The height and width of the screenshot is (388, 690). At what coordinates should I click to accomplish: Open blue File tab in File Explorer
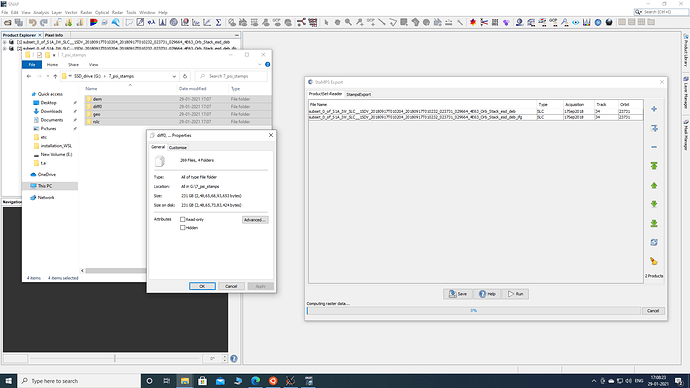[32, 65]
